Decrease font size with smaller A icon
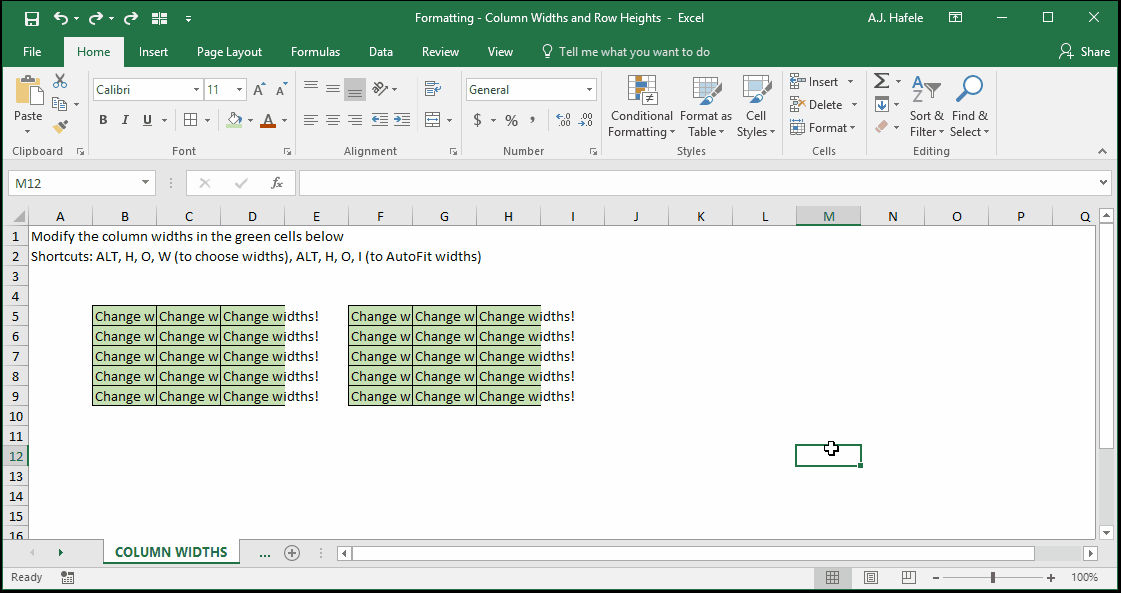Viewport: 1121px width, 593px height. pyautogui.click(x=281, y=89)
